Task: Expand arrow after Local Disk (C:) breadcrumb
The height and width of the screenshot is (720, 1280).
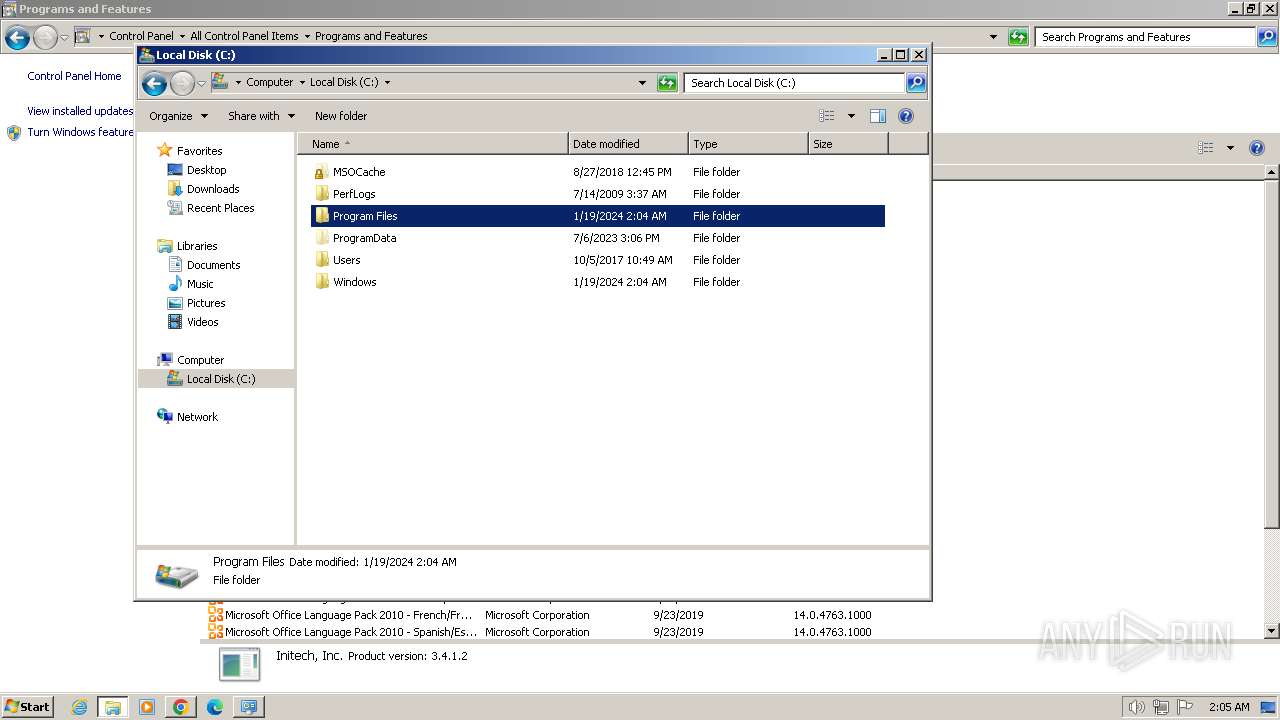Action: coord(388,83)
